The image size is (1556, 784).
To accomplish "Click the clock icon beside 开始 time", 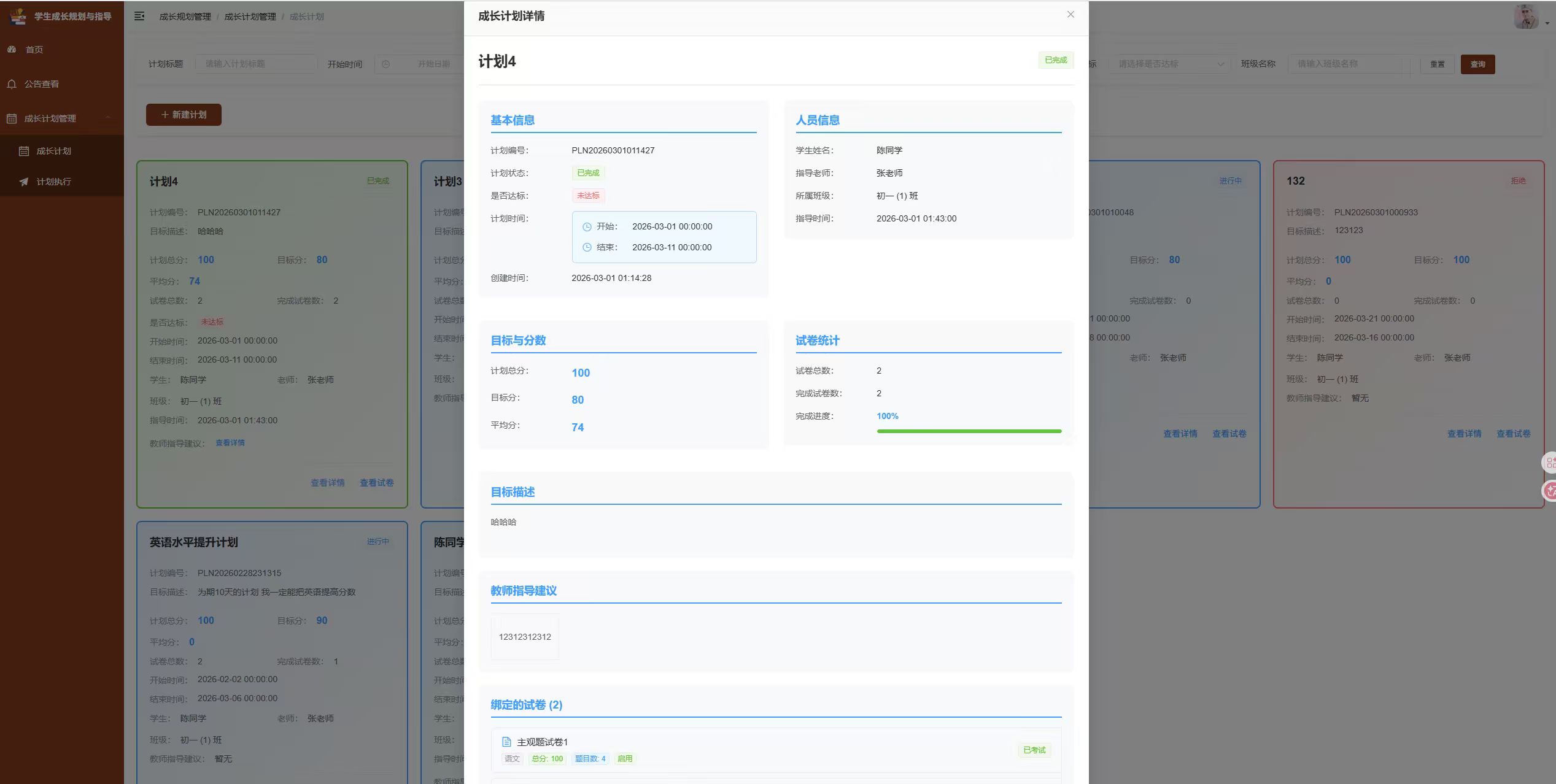I will 587,227.
